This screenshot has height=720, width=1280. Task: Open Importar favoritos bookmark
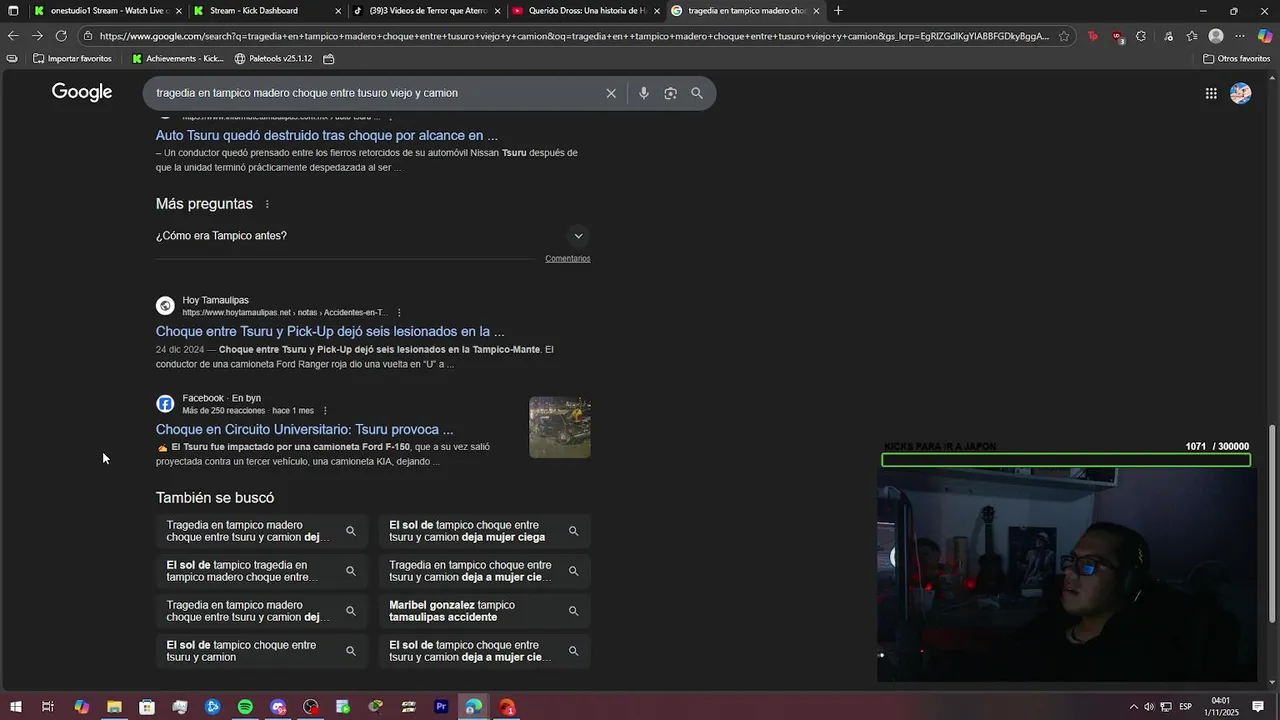(72, 59)
